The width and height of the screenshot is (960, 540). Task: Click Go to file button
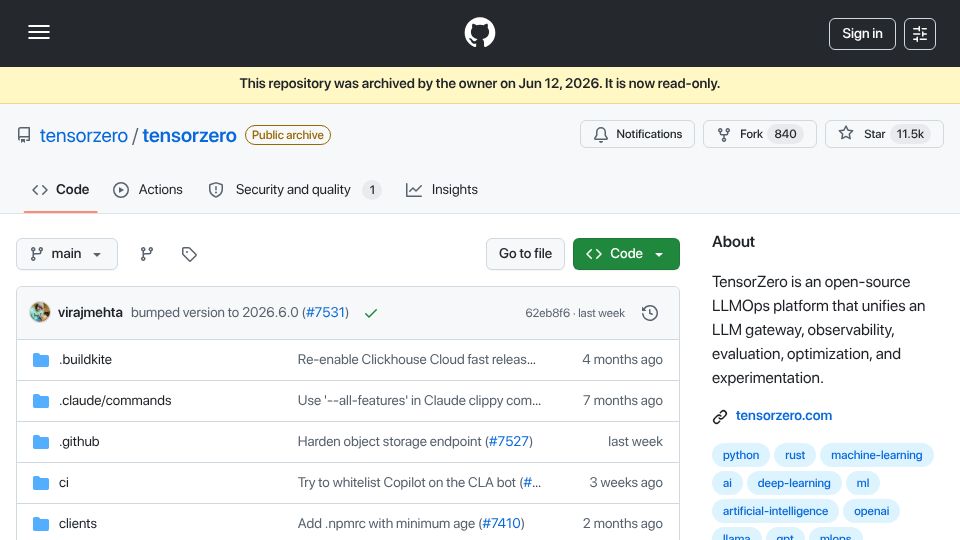click(x=525, y=254)
